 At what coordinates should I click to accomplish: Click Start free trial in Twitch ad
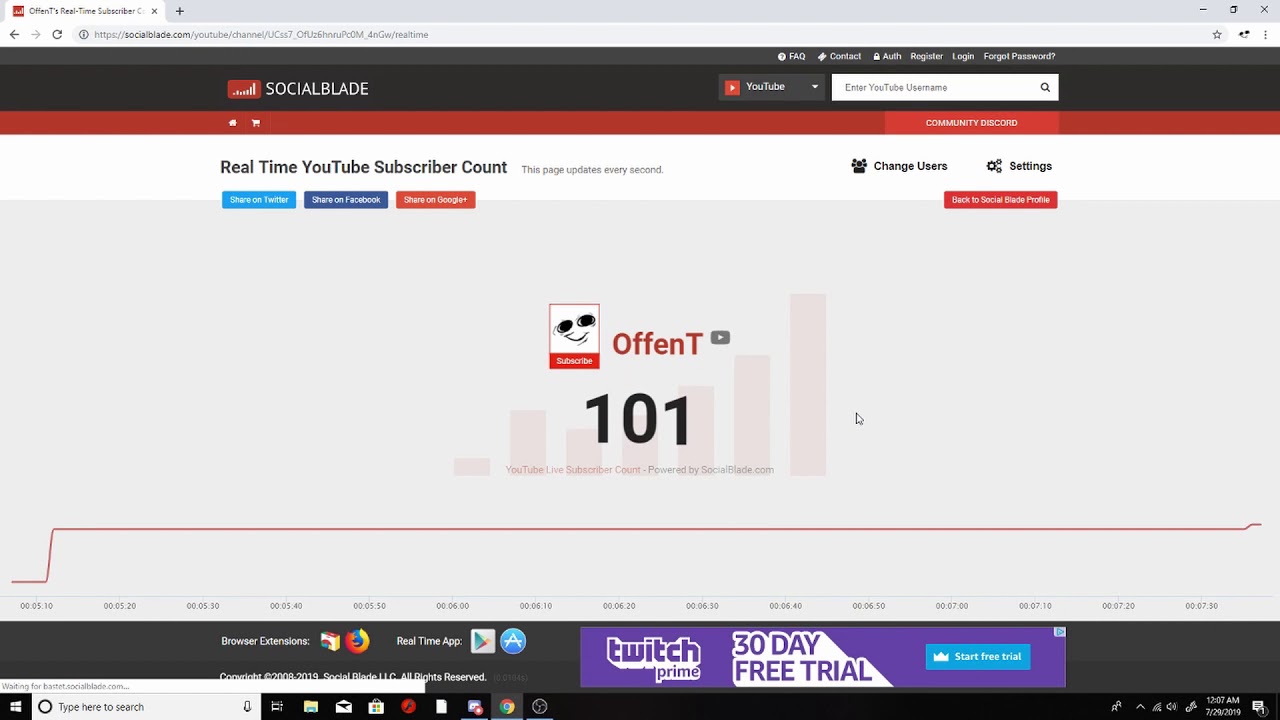pyautogui.click(x=978, y=657)
